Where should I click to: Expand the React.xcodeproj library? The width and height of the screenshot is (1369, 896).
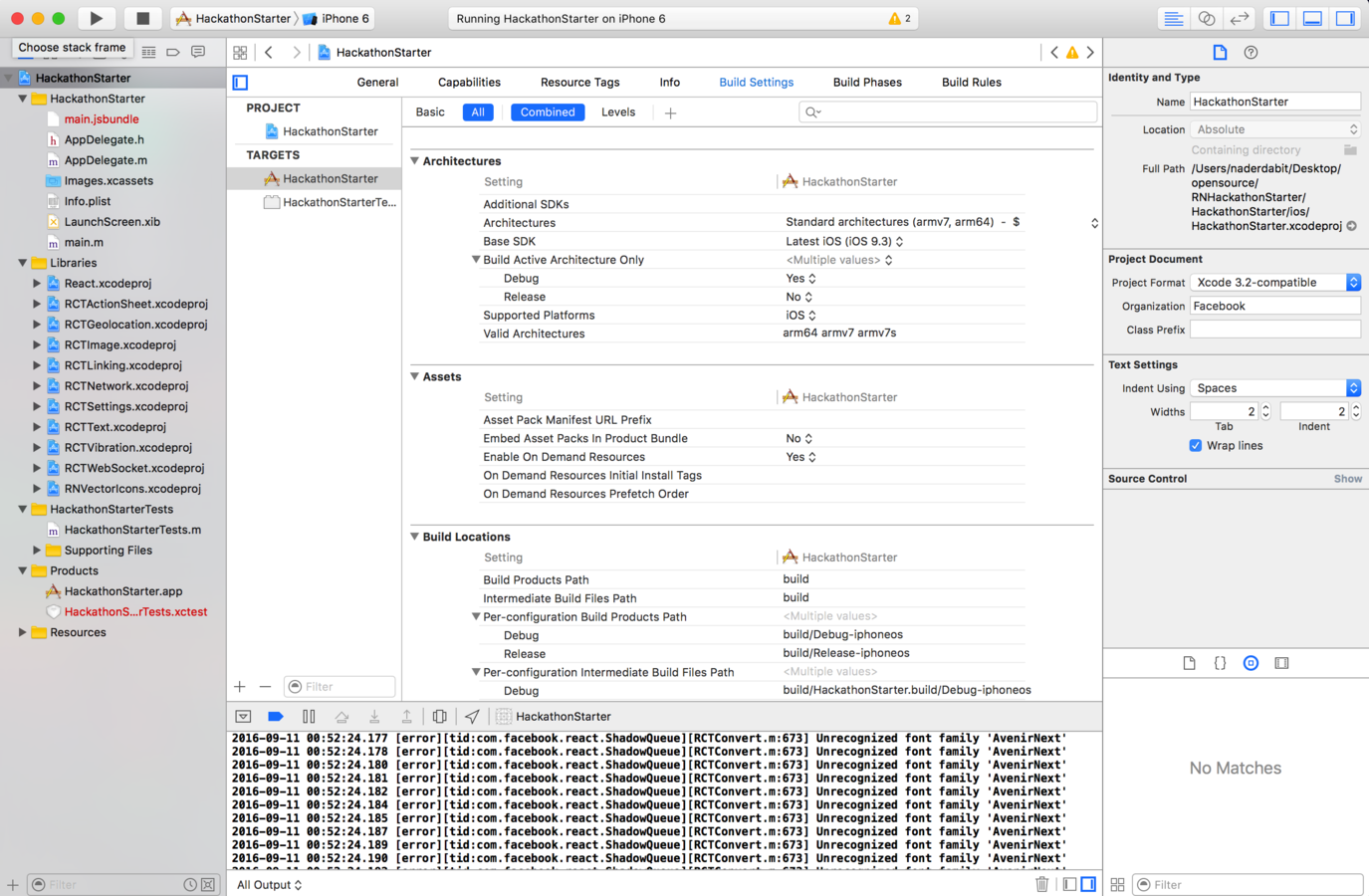click(x=37, y=284)
